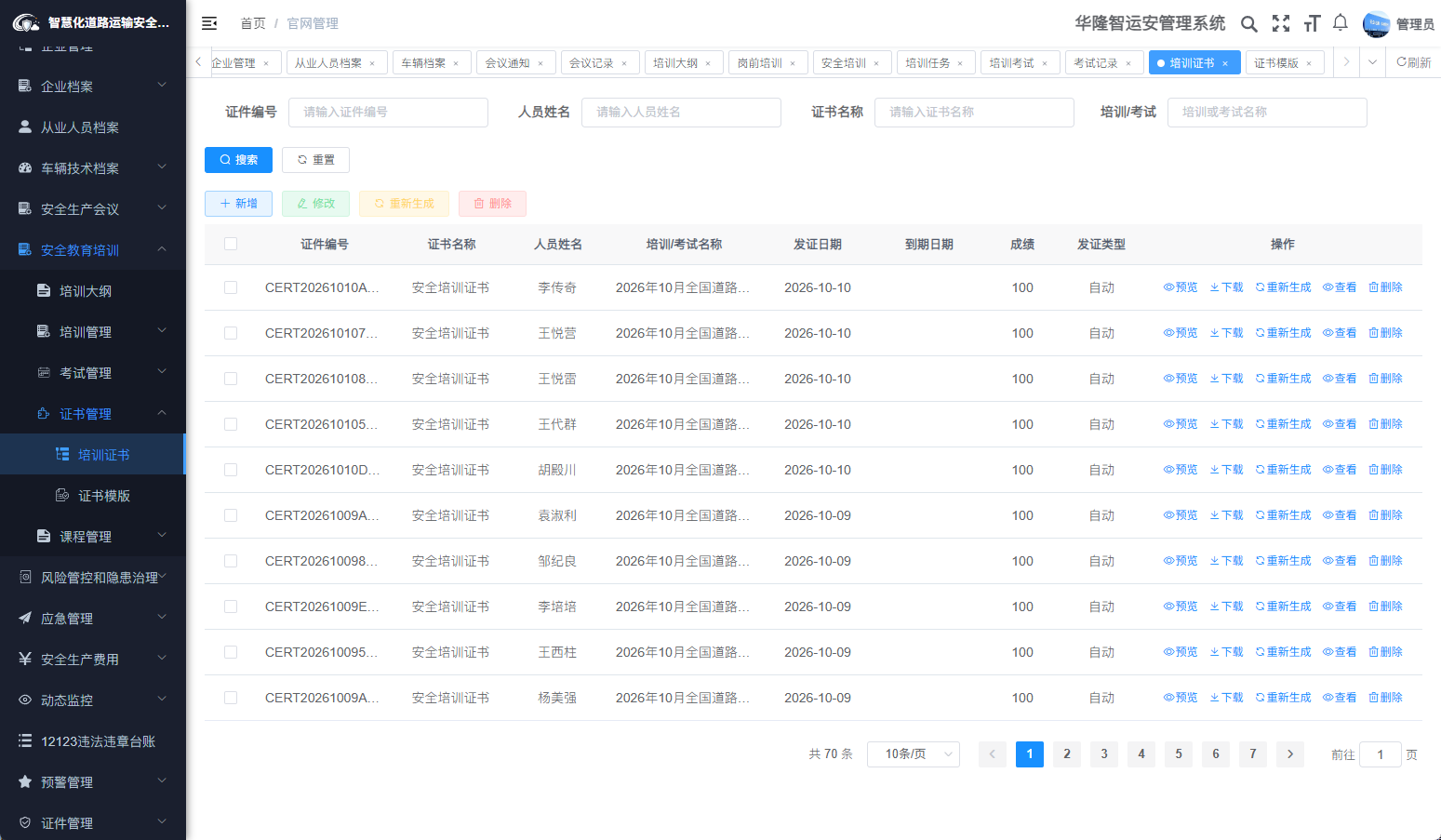Screen dimensions: 1441x840
Task: Tick the checkbox for 李传奇's row
Action: tap(231, 287)
